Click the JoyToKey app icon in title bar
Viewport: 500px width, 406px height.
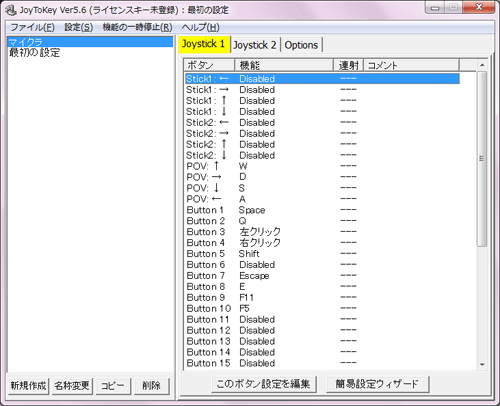pos(11,10)
